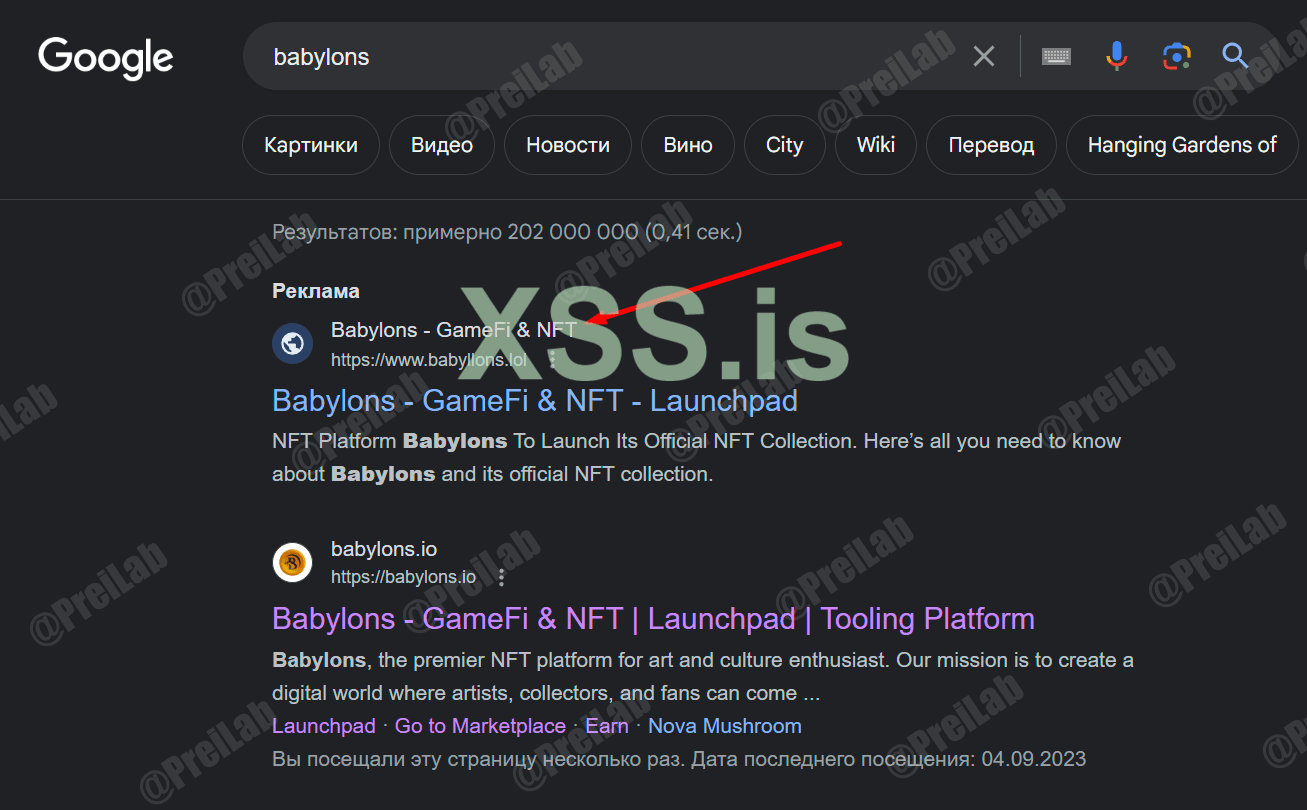Clear the search query with X

tap(984, 57)
